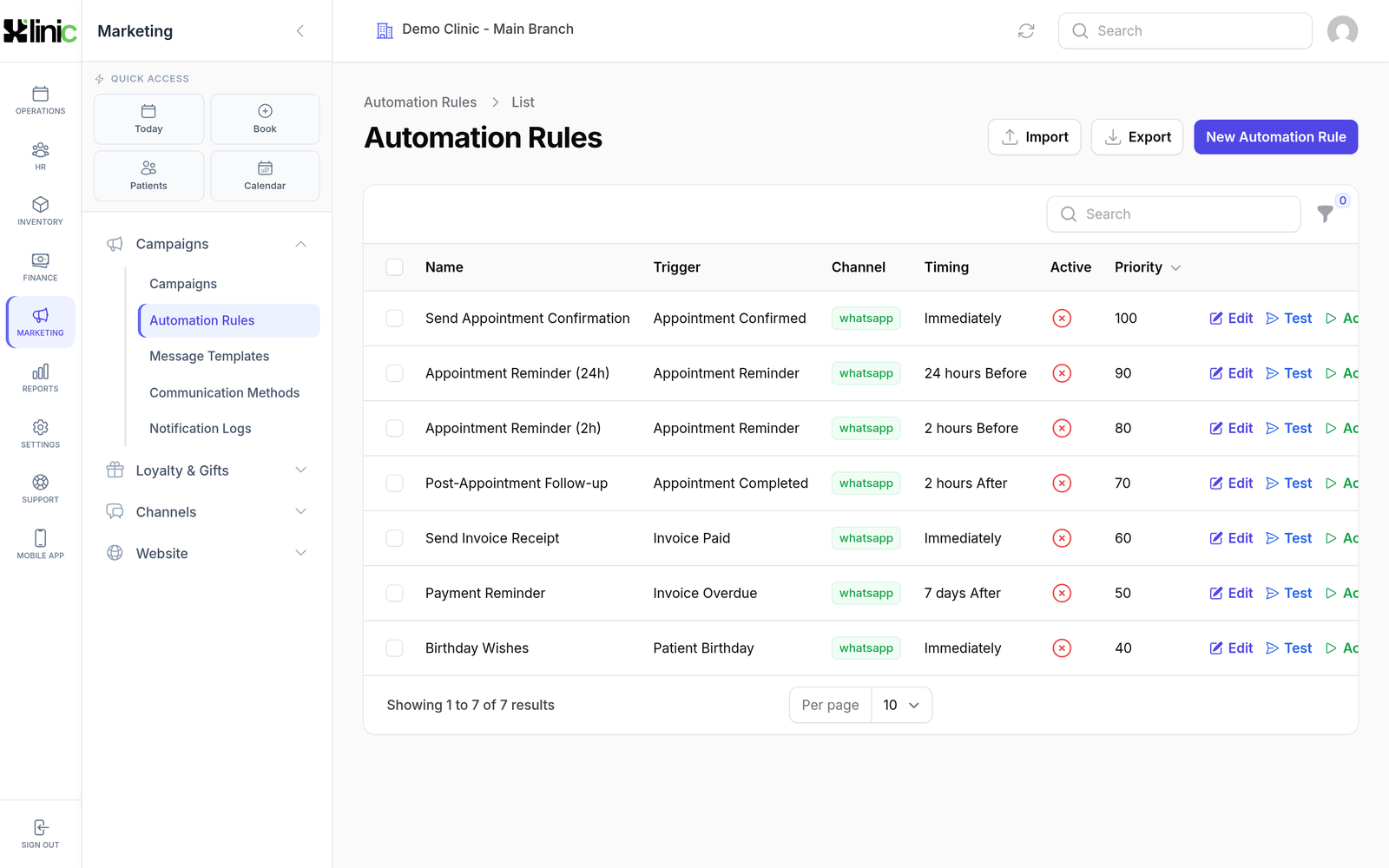1389x868 pixels.
Task: Open the Today quick access tile
Action: (148, 119)
